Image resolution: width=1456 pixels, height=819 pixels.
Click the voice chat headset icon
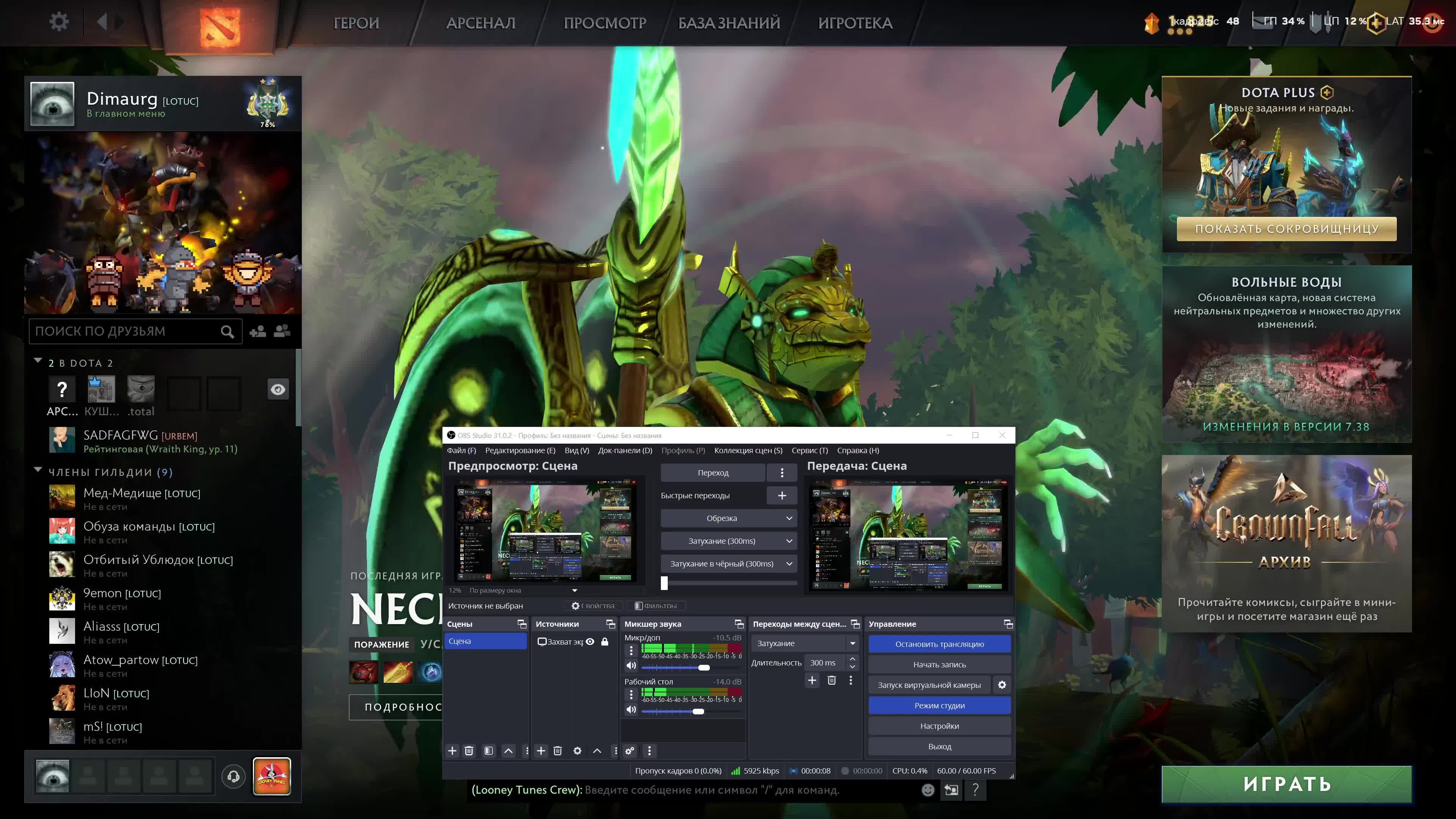(234, 777)
